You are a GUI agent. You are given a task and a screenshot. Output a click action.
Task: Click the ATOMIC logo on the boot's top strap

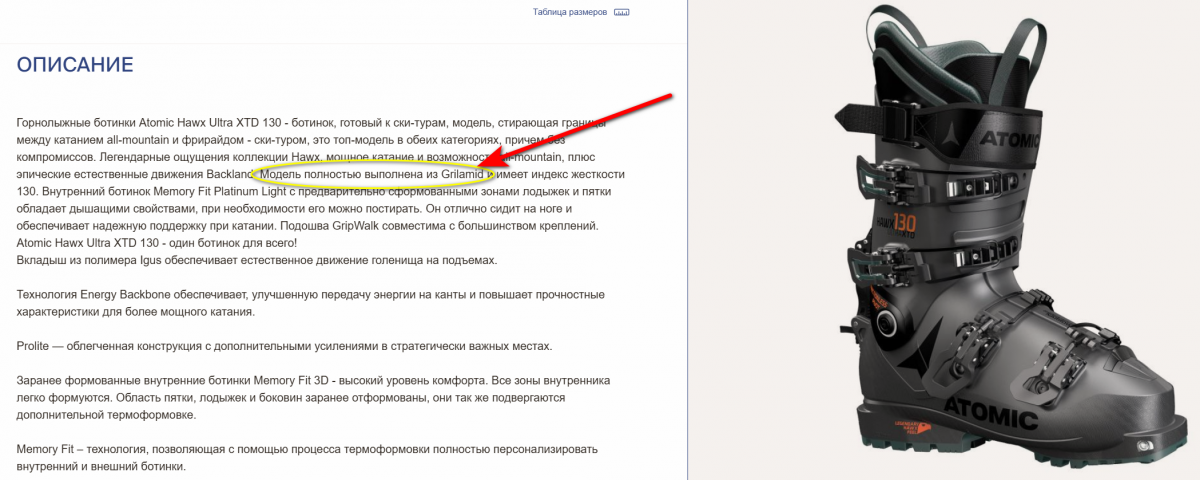(x=1012, y=140)
